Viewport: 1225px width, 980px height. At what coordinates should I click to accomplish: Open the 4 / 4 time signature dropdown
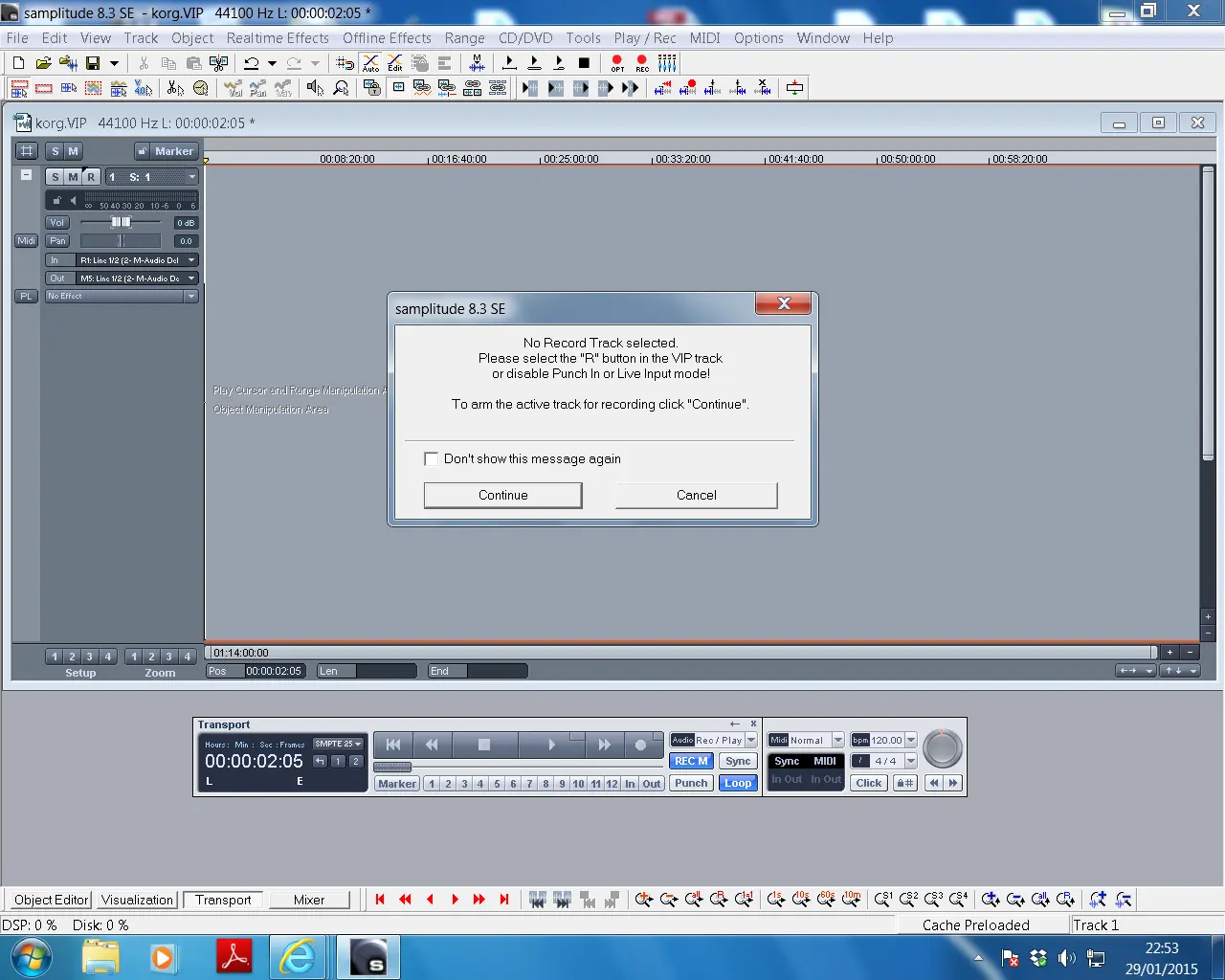point(911,761)
